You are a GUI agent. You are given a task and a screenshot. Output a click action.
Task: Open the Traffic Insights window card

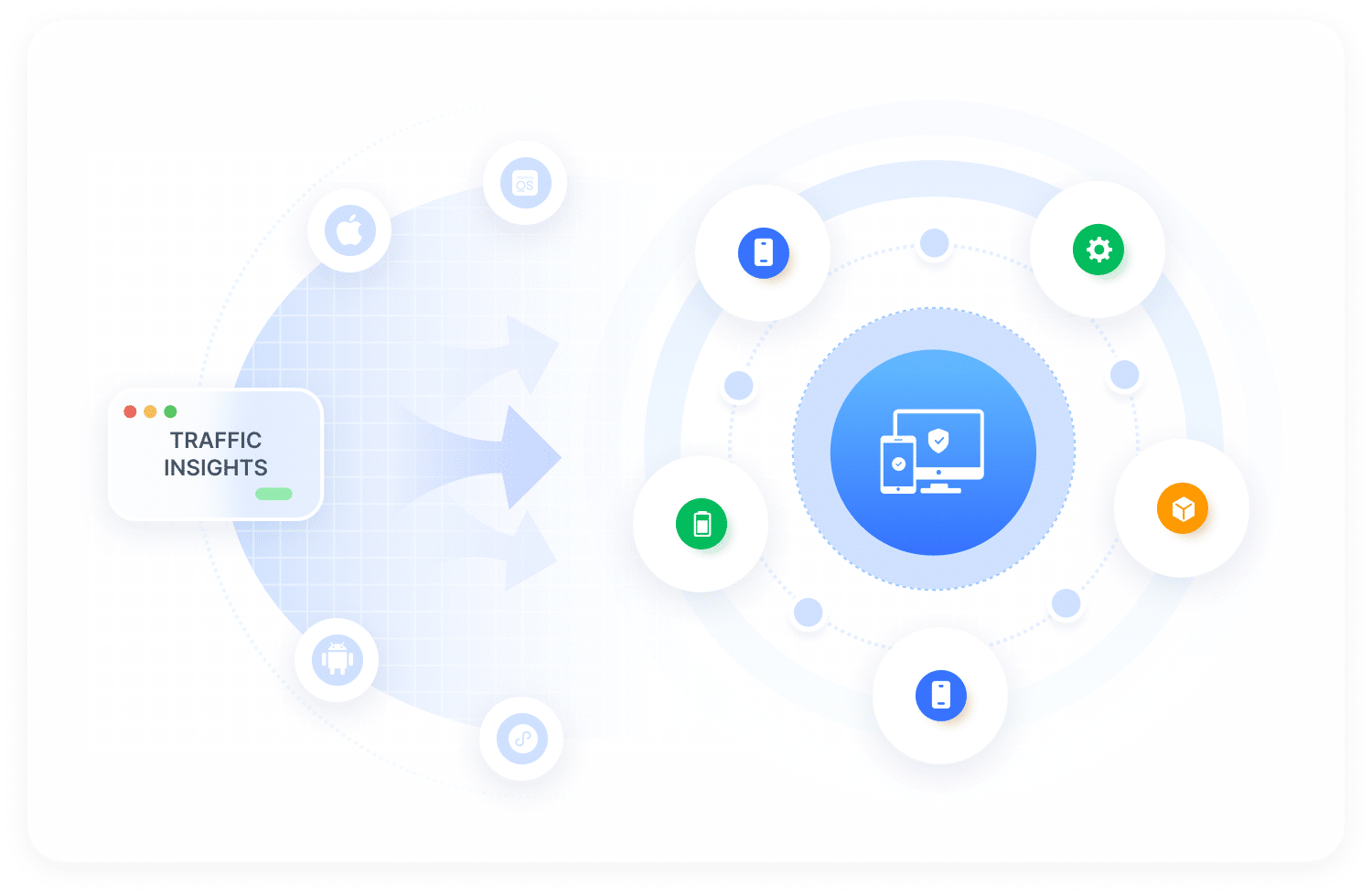[215, 454]
